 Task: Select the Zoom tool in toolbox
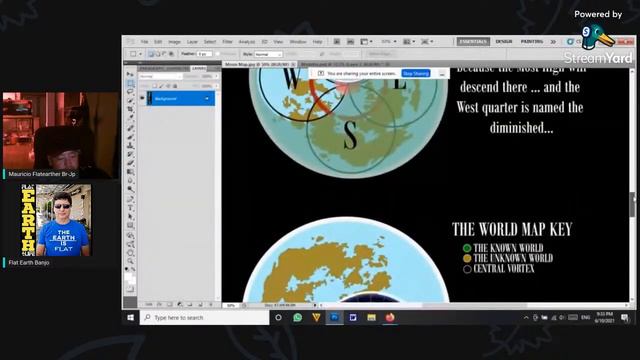tap(130, 261)
